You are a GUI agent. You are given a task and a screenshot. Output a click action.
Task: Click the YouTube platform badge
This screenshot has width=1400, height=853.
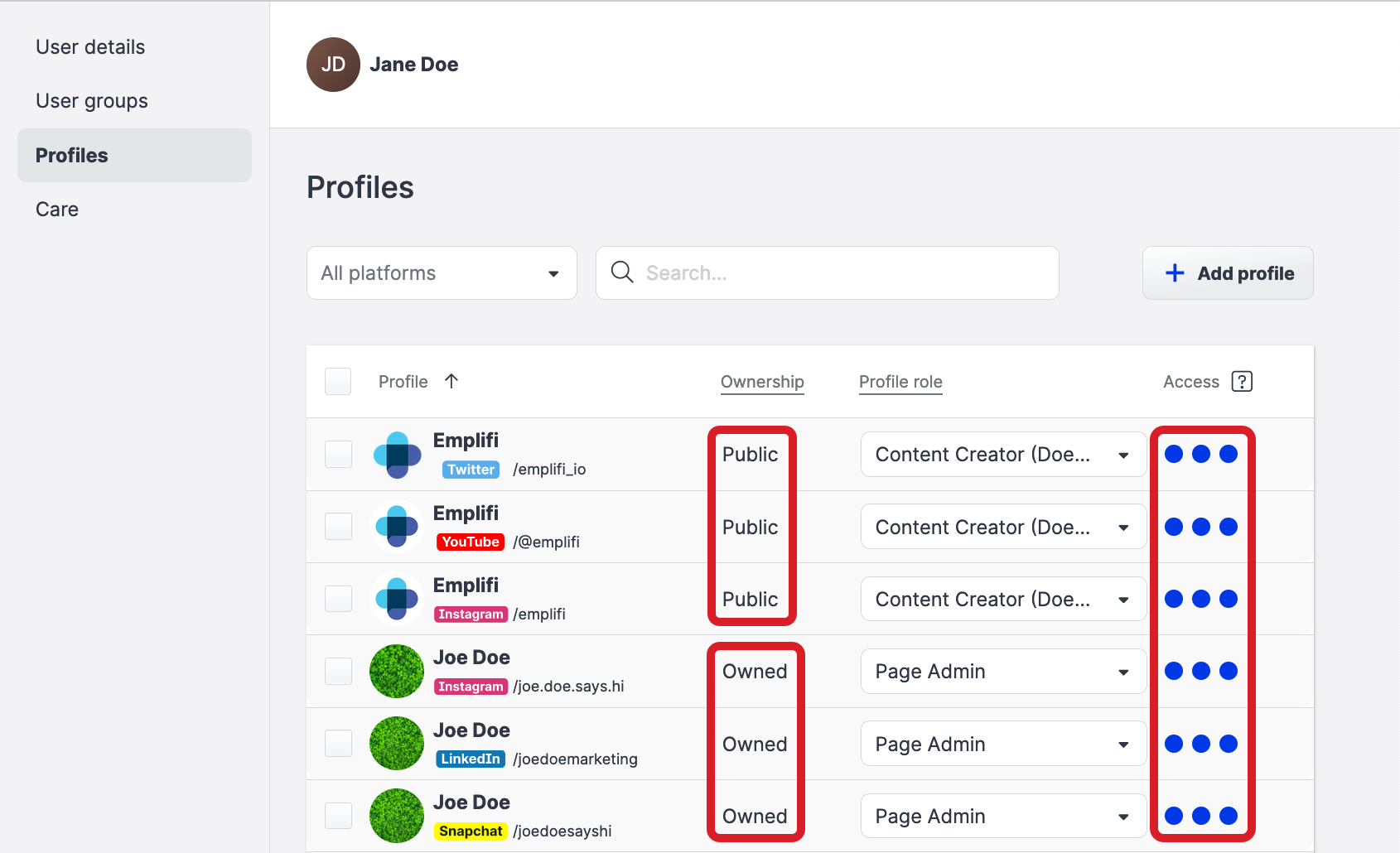pyautogui.click(x=470, y=542)
